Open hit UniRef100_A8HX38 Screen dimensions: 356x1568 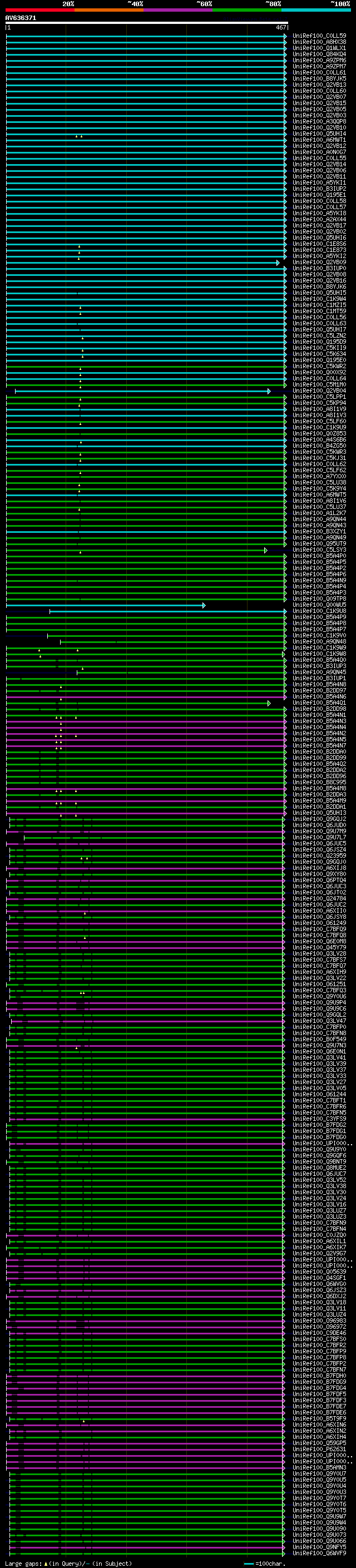319,42
